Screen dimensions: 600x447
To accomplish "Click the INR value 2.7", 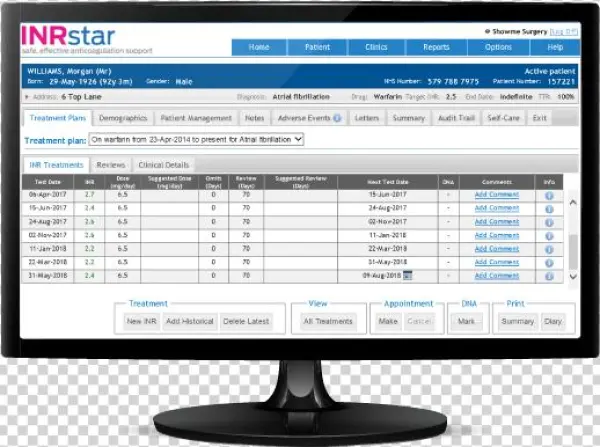I will (89, 194).
